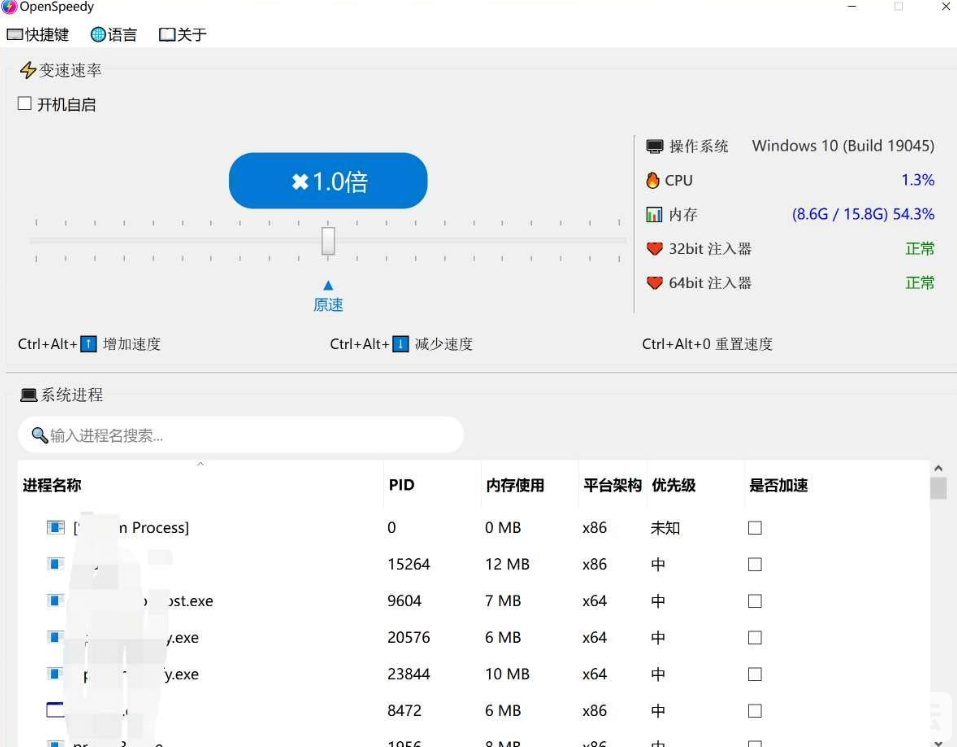Click the process list scrollbar thumb
Screen dimensions: 957x747
[x=939, y=488]
